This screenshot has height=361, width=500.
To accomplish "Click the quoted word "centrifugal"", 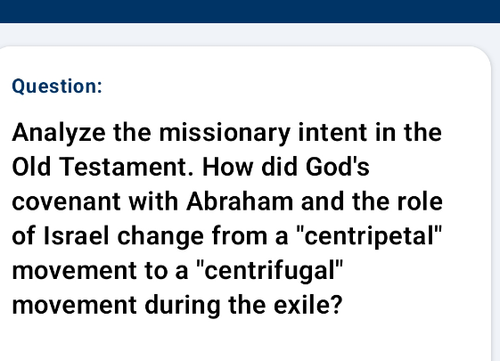I will coord(270,271).
